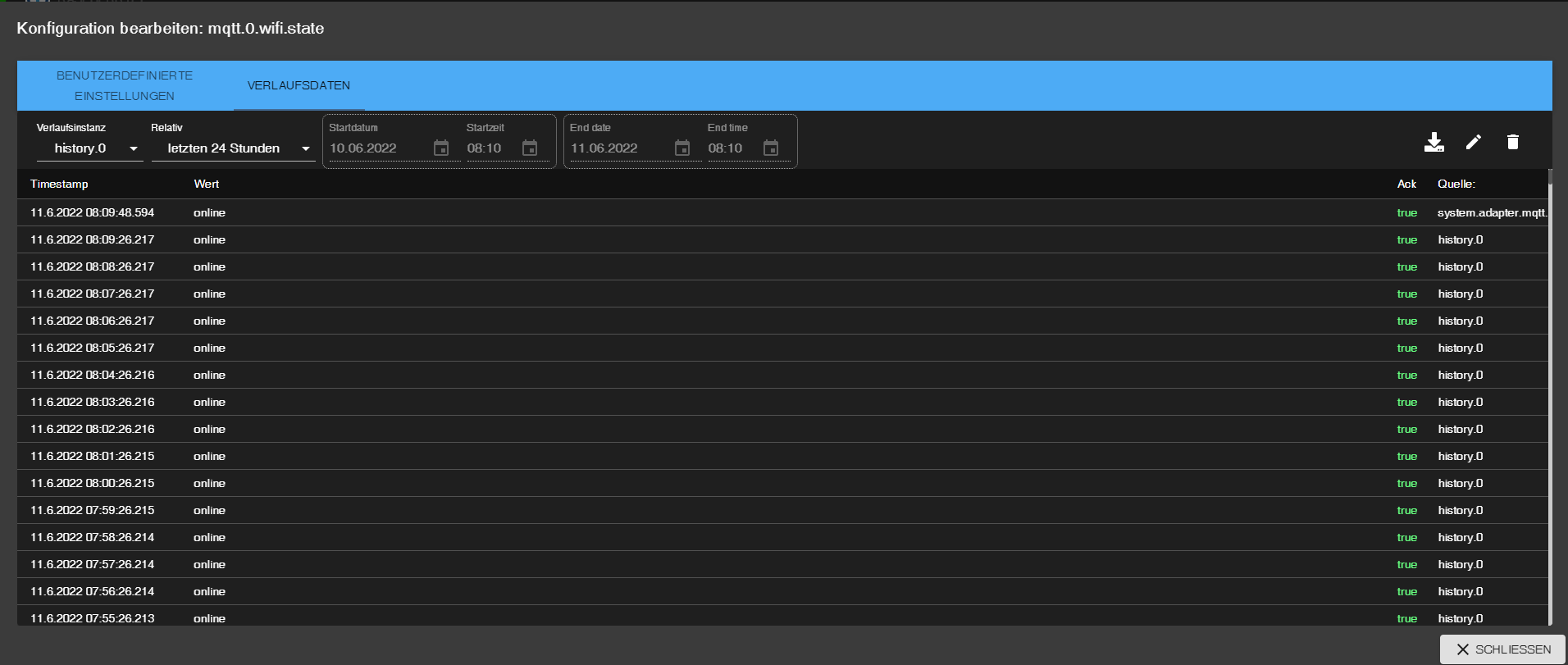The height and width of the screenshot is (665, 1568).
Task: Select row with timestamp 08:03:26.216
Action: pyautogui.click(x=782, y=402)
